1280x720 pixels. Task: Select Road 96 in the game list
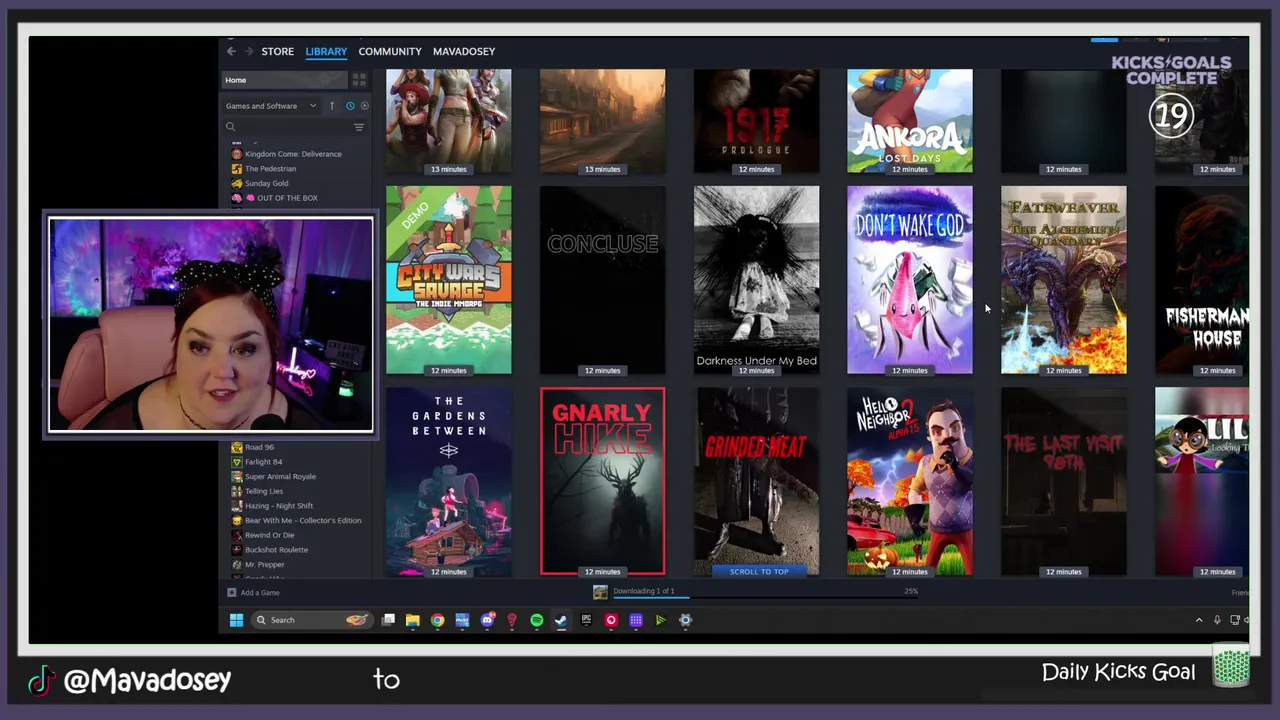259,447
